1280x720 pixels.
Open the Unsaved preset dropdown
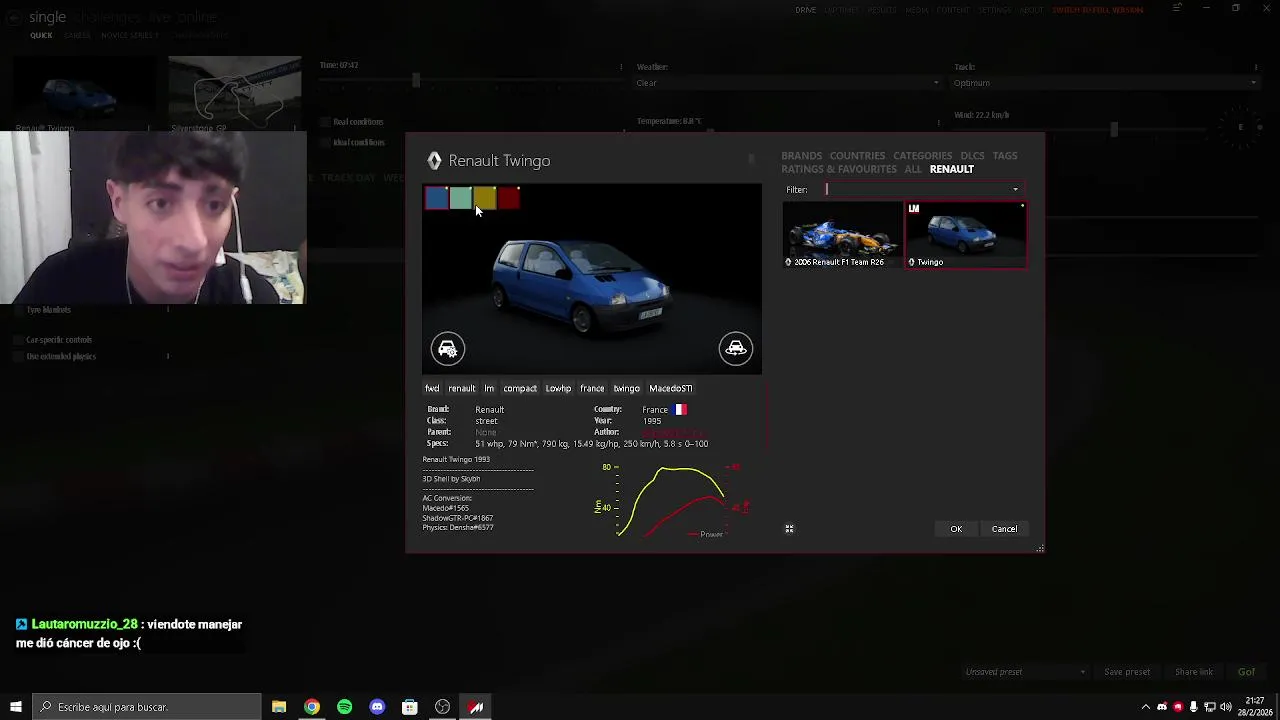pyautogui.click(x=1025, y=672)
